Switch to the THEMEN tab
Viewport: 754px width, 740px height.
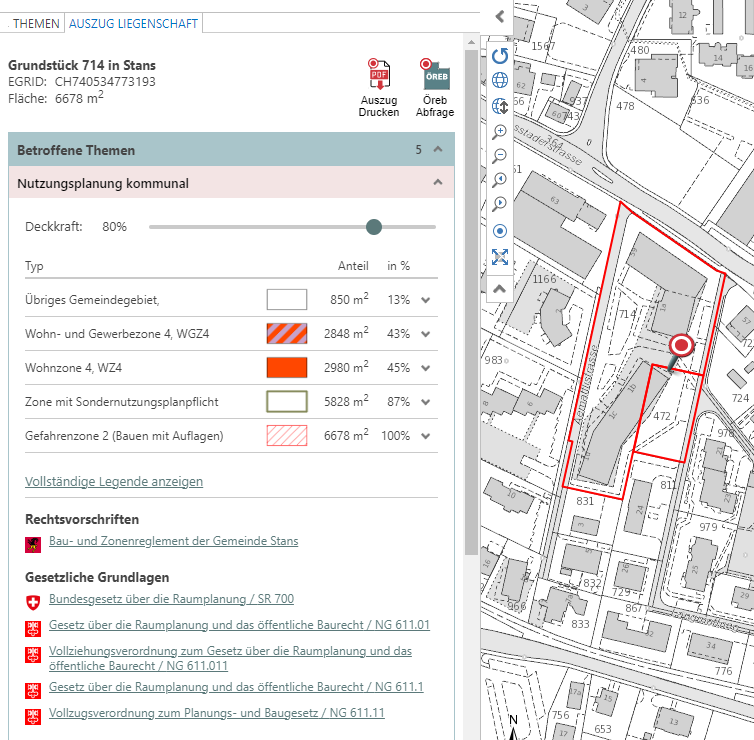(x=35, y=23)
